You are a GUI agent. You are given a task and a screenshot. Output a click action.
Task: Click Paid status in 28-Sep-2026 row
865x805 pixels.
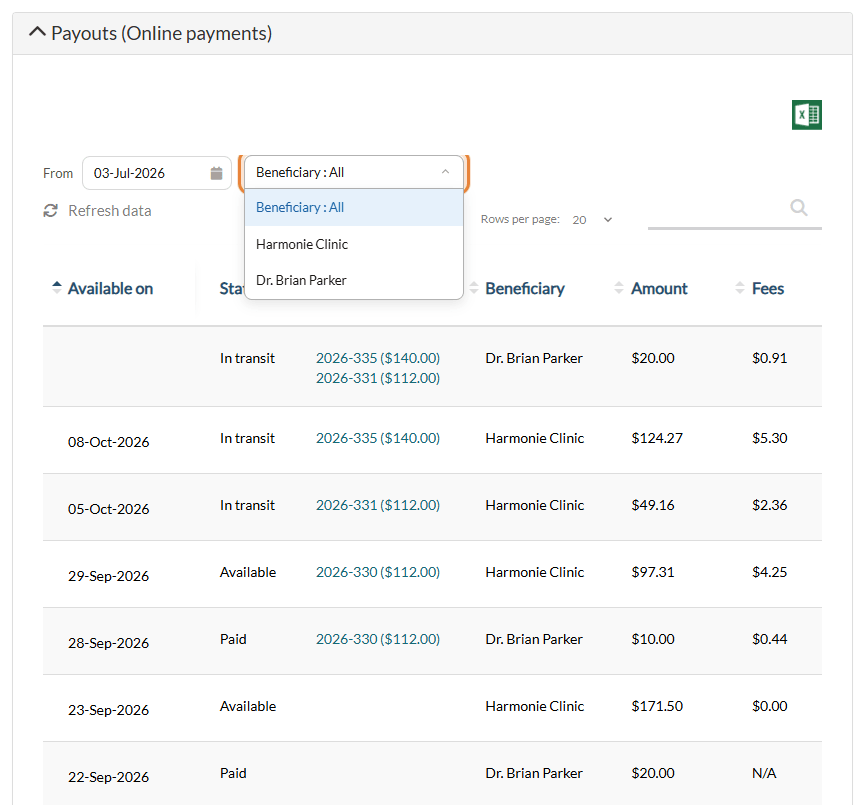(x=233, y=639)
